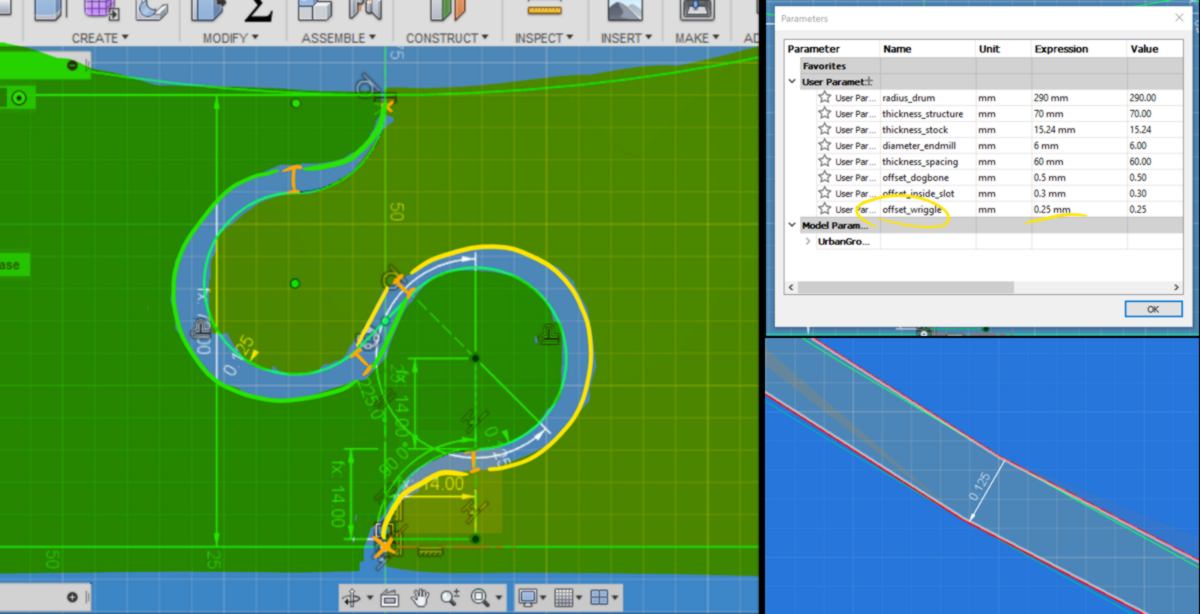Viewport: 1200px width, 614px height.
Task: Add user parameter with plus icon
Action: pos(869,82)
